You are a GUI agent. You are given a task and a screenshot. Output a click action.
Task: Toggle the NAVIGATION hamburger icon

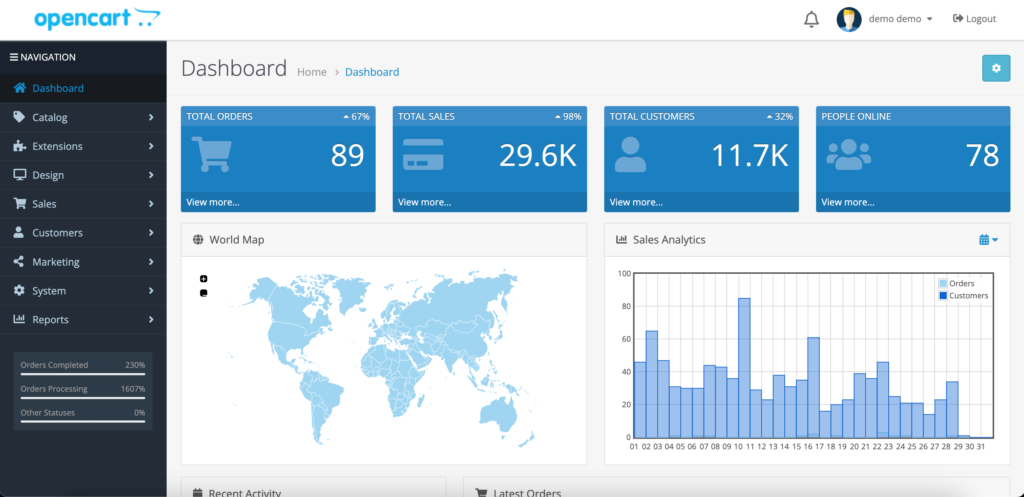[x=14, y=57]
